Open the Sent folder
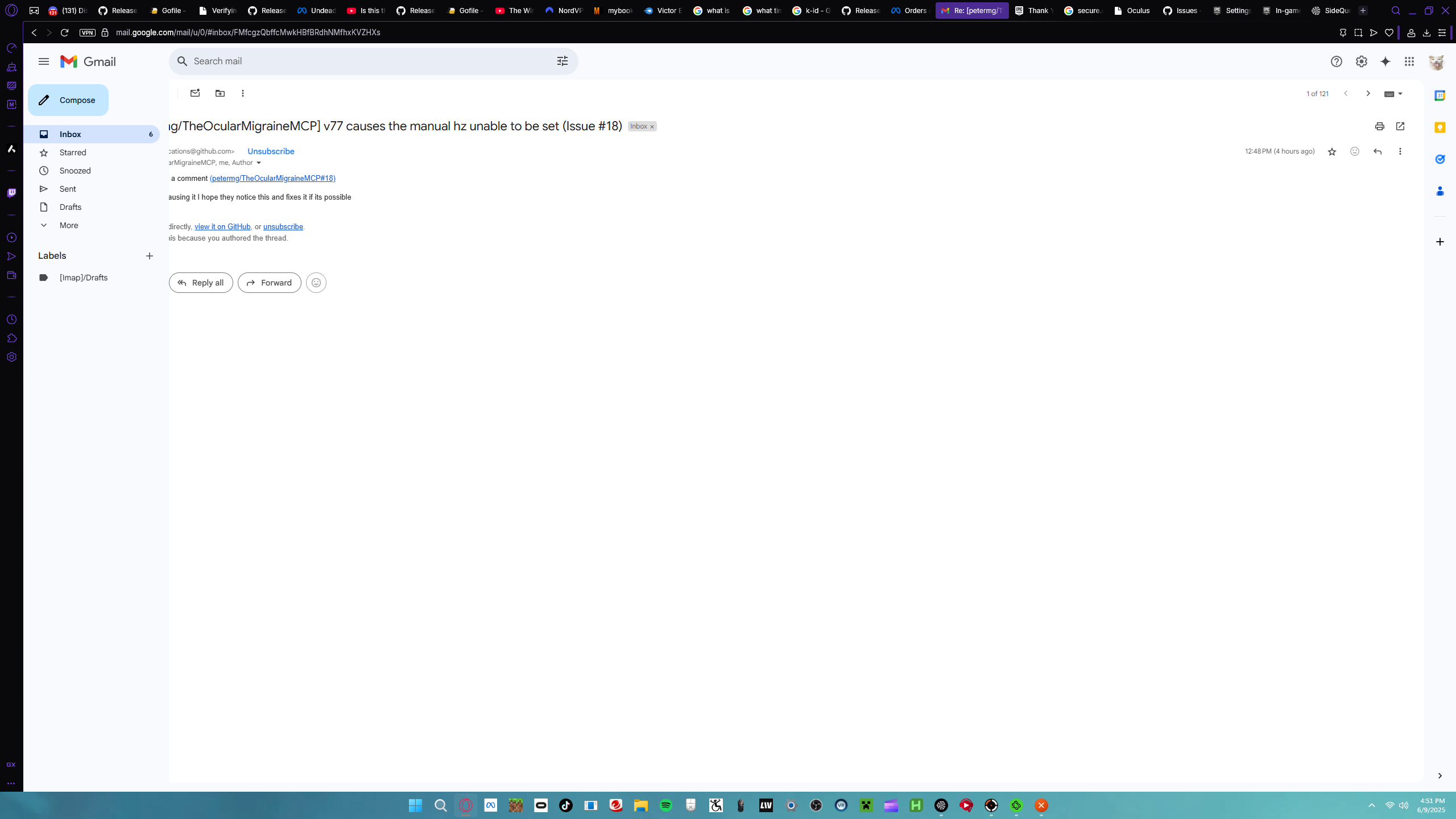1456x819 pixels. [68, 189]
